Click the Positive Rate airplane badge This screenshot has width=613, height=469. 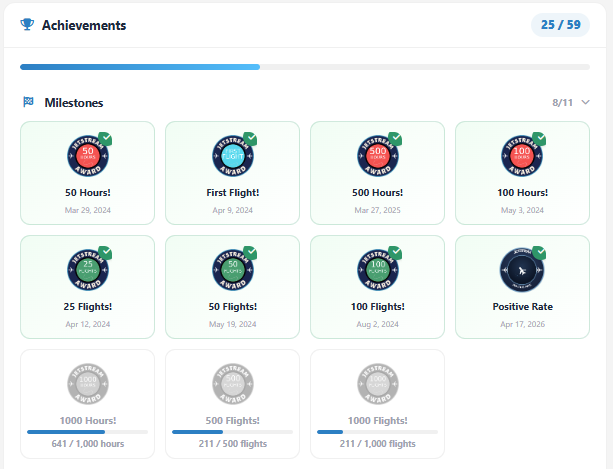click(522, 270)
